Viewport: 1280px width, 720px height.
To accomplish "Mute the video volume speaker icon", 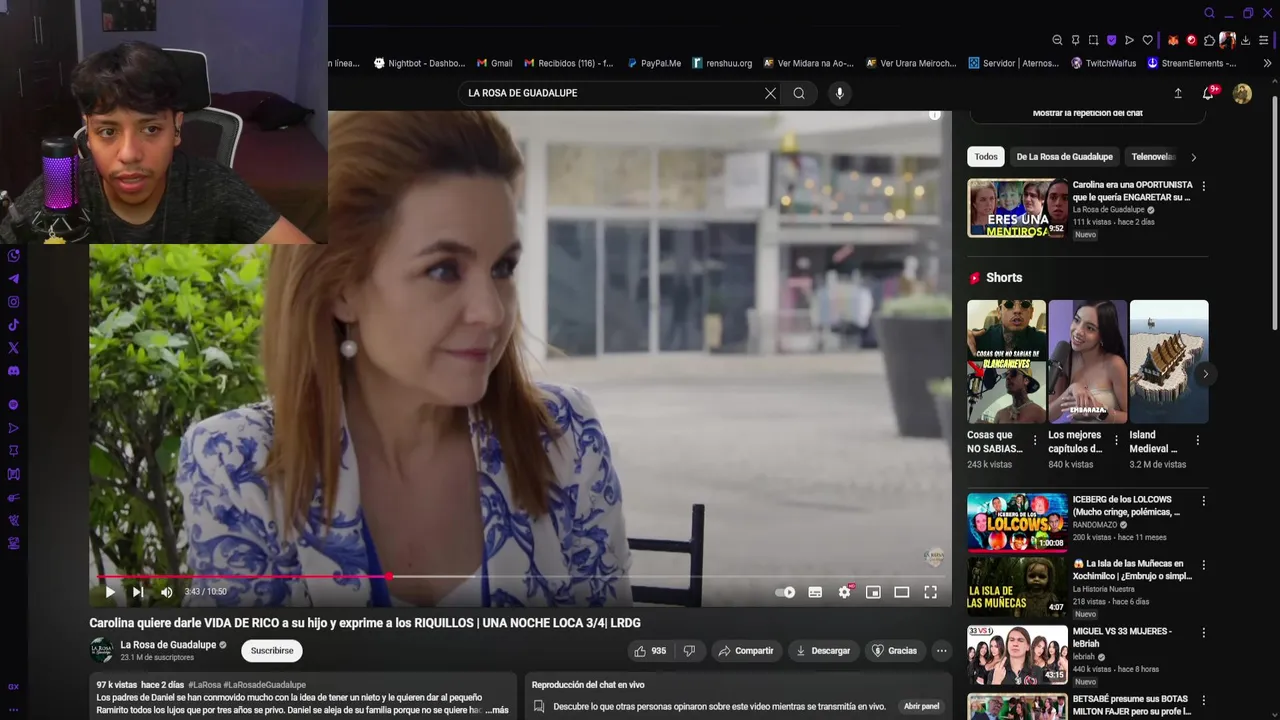I will pyautogui.click(x=166, y=592).
